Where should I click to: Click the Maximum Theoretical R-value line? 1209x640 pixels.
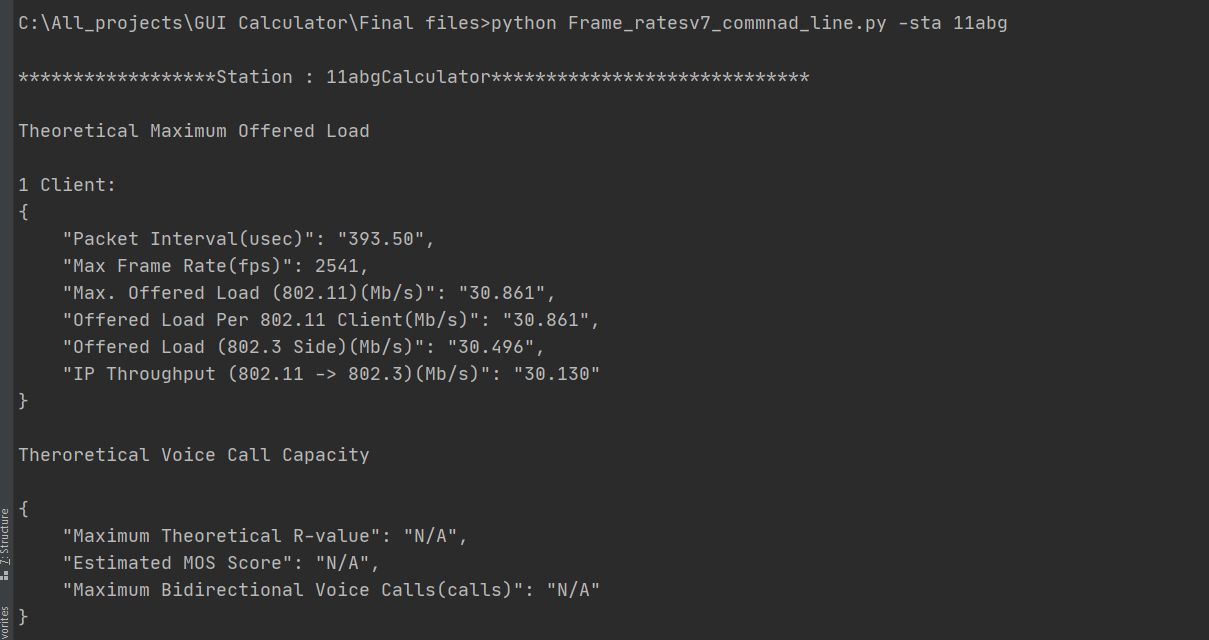265,536
